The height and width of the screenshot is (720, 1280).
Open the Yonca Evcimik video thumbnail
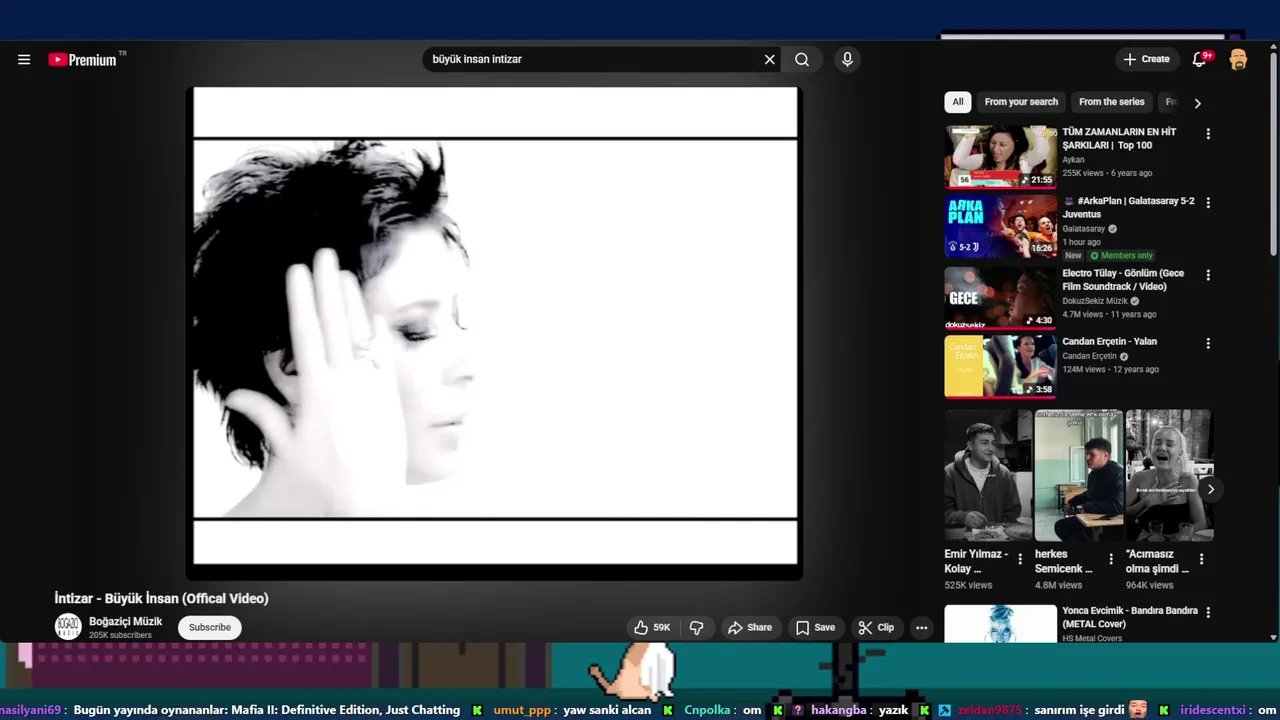pos(1000,623)
